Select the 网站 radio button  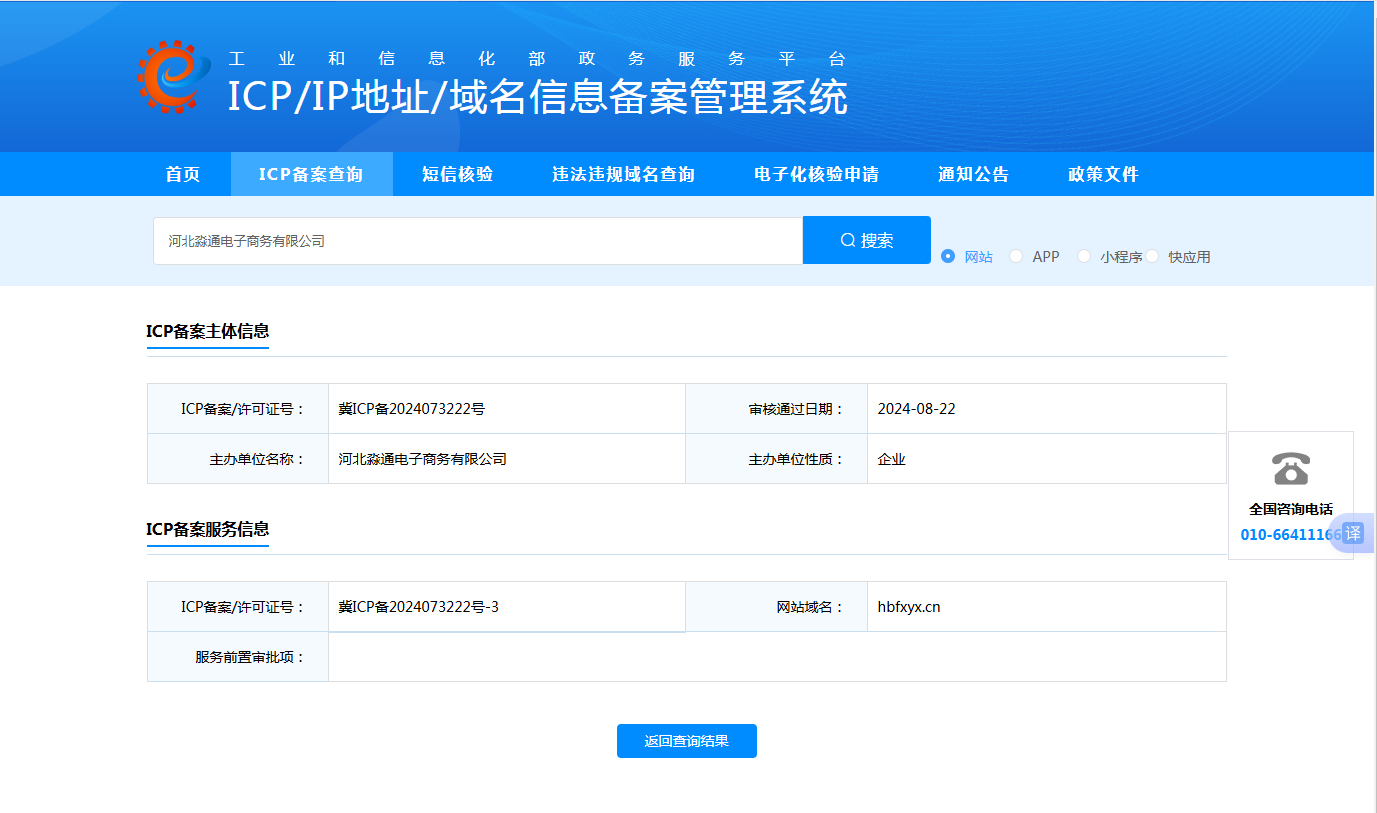[949, 256]
